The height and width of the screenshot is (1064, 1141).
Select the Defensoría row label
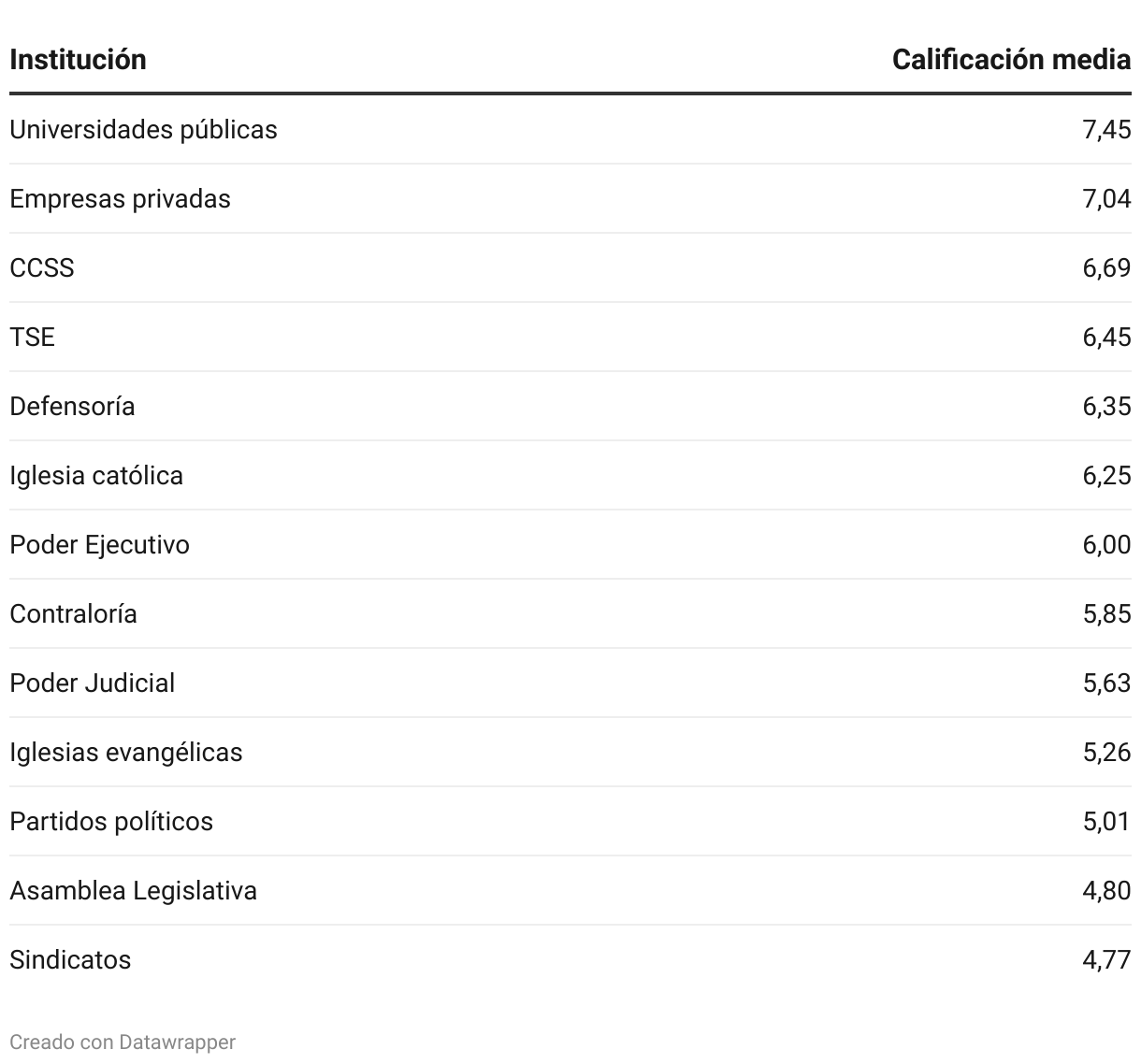(x=72, y=406)
